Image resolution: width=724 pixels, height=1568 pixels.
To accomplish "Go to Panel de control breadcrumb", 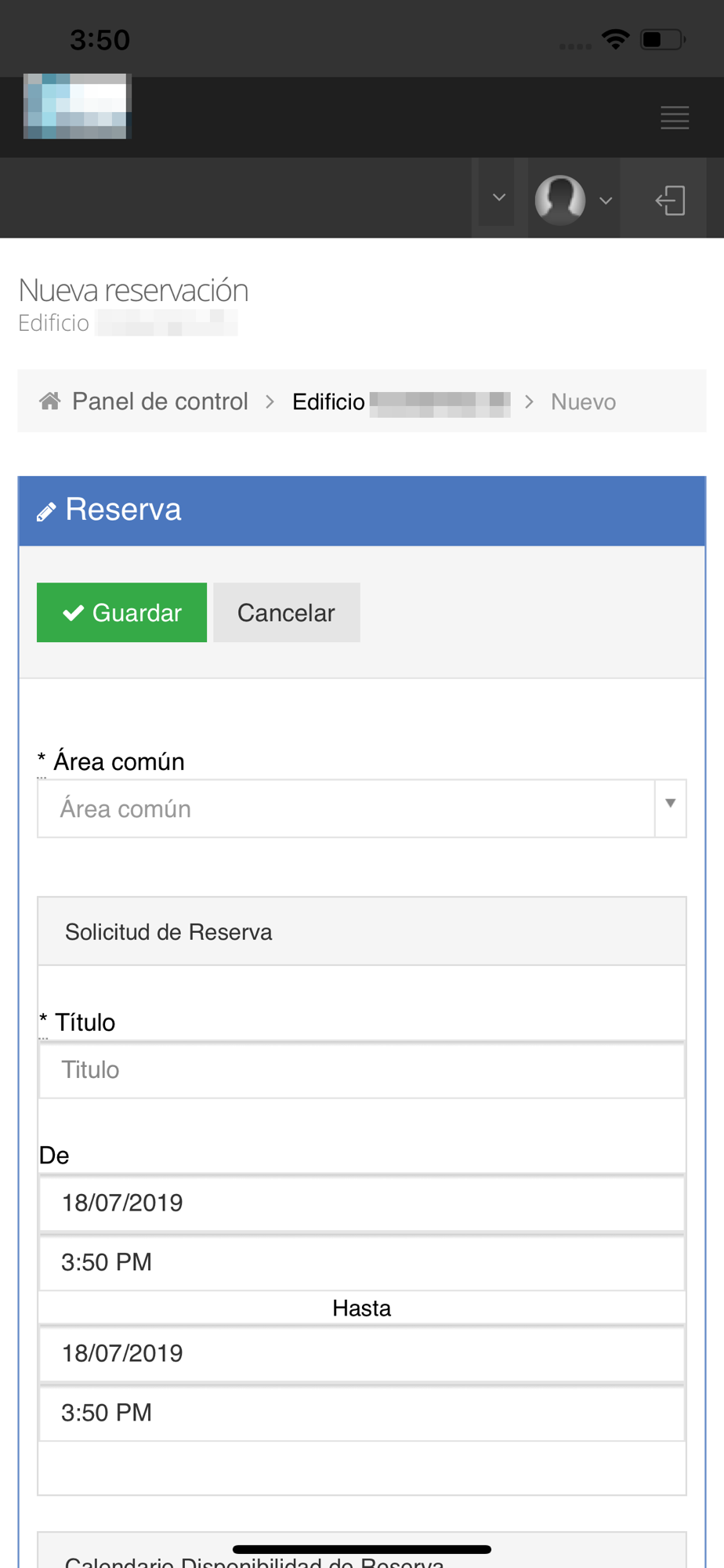I will [x=160, y=401].
